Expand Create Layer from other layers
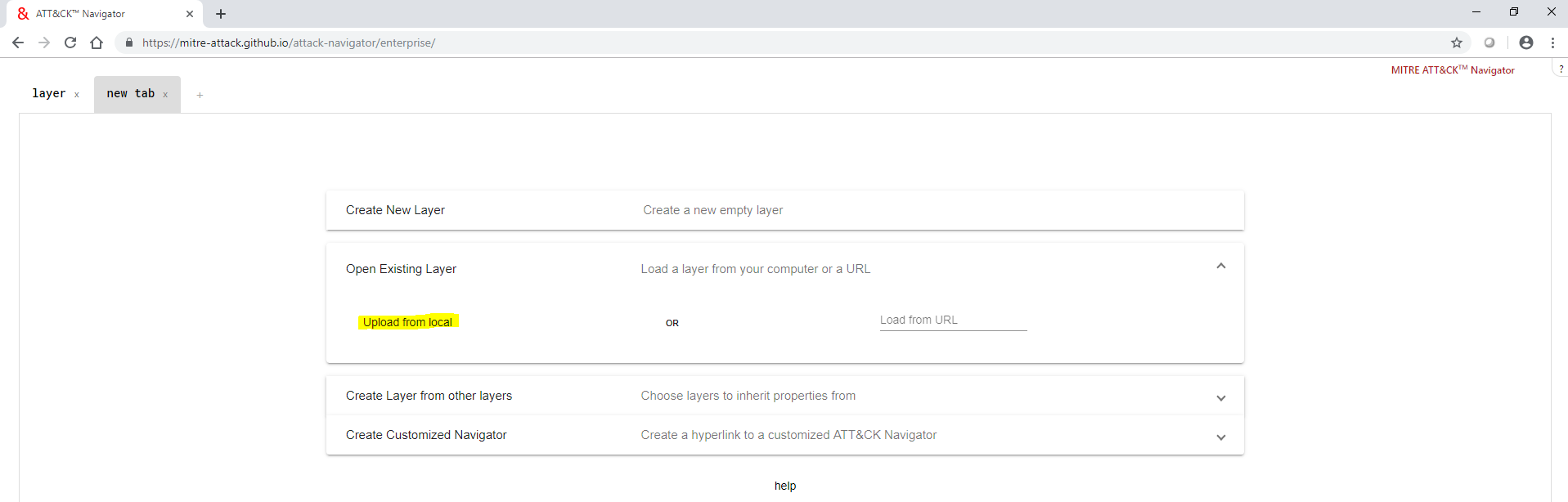1568x502 pixels. coord(1220,398)
